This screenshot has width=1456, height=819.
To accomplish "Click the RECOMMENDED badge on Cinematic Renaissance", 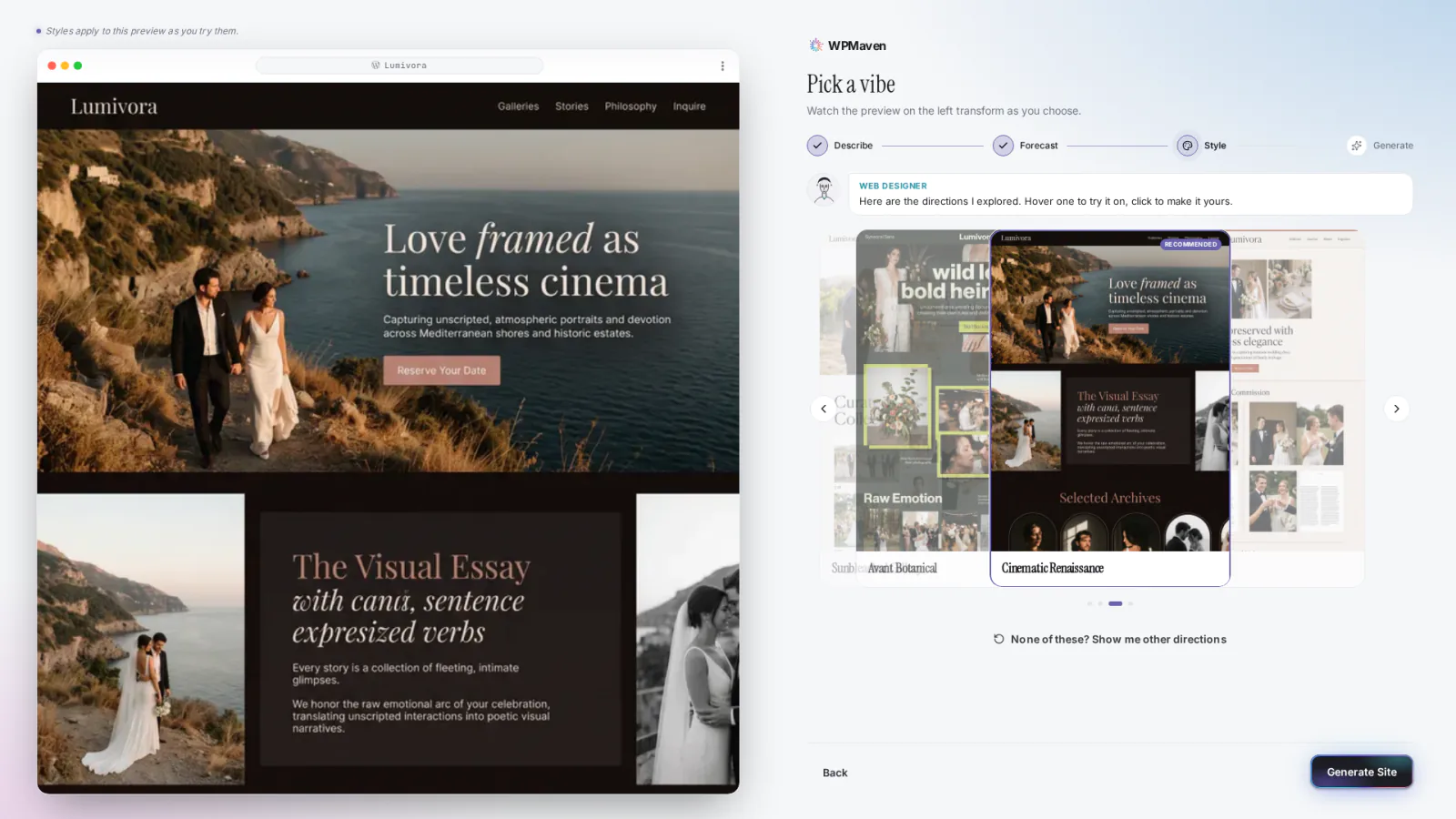I will [1190, 244].
